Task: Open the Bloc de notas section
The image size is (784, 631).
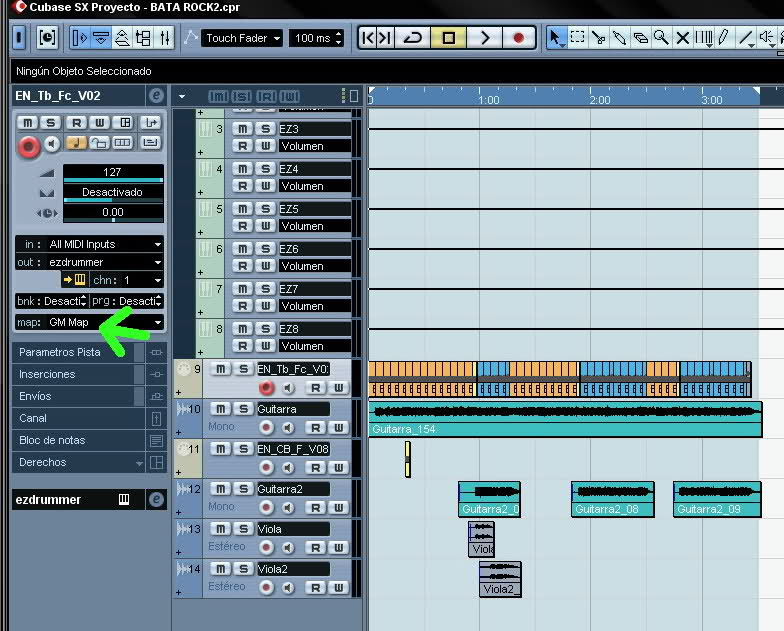Action: click(75, 440)
